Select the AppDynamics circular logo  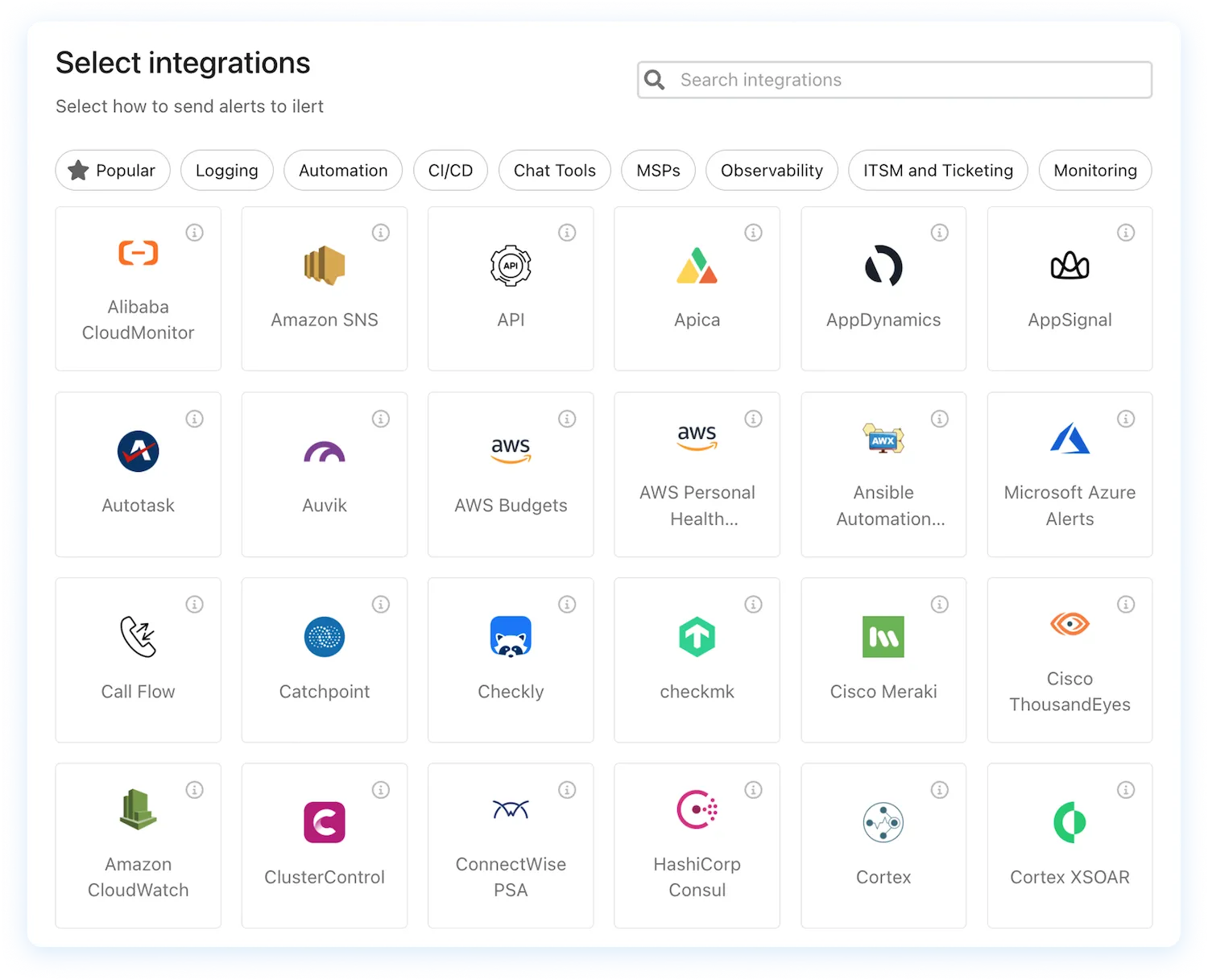(883, 266)
